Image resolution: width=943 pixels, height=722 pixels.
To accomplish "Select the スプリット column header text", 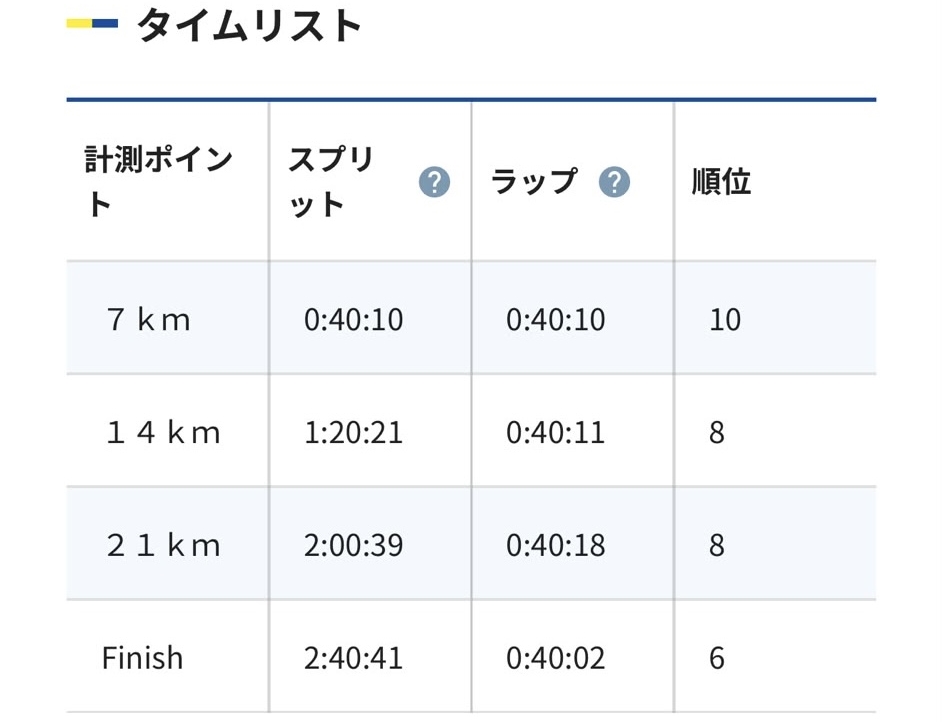I will pyautogui.click(x=331, y=182).
